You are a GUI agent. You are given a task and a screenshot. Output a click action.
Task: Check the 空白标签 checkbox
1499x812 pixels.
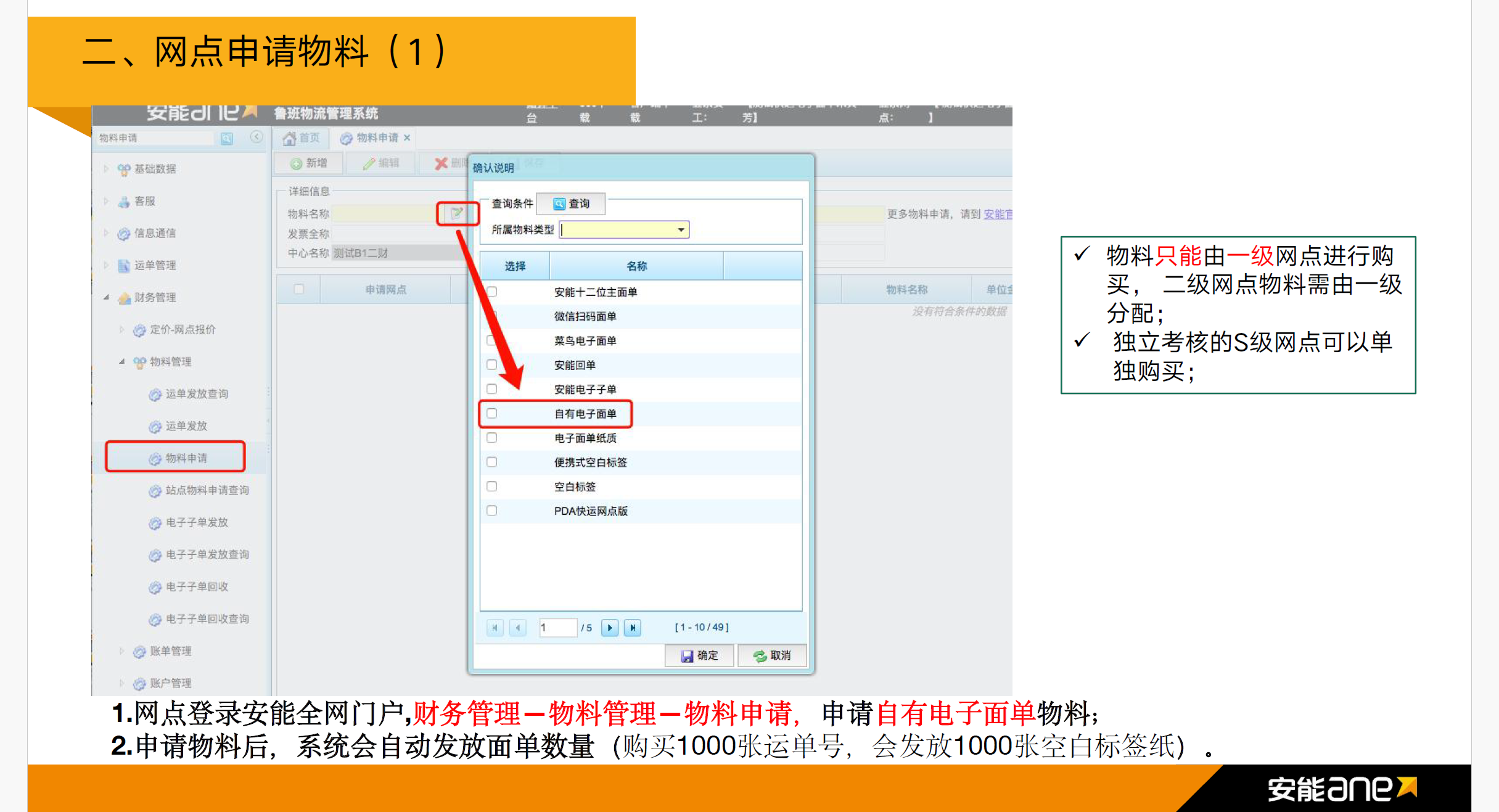point(492,486)
